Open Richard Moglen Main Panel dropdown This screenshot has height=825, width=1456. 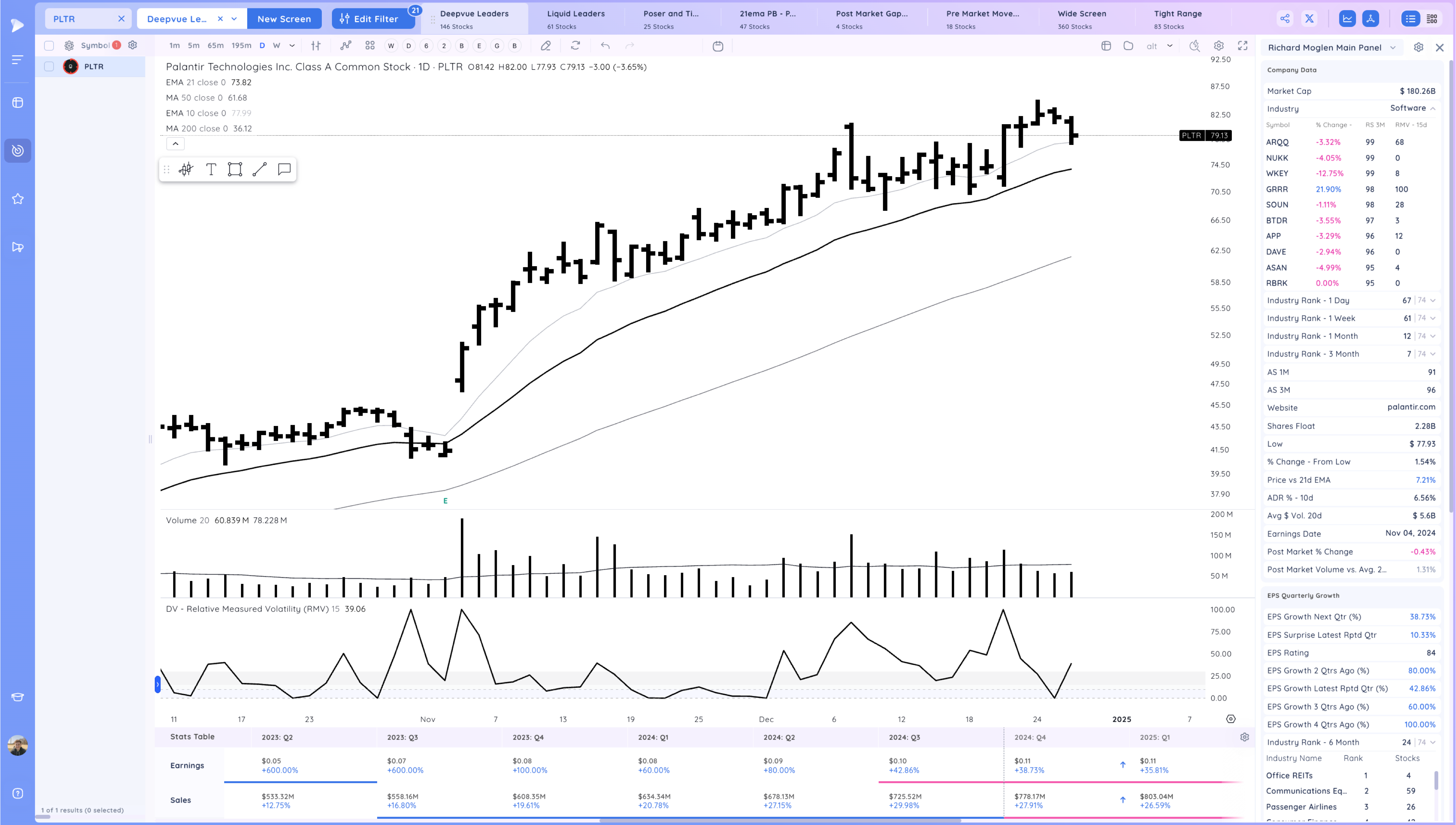click(1393, 48)
